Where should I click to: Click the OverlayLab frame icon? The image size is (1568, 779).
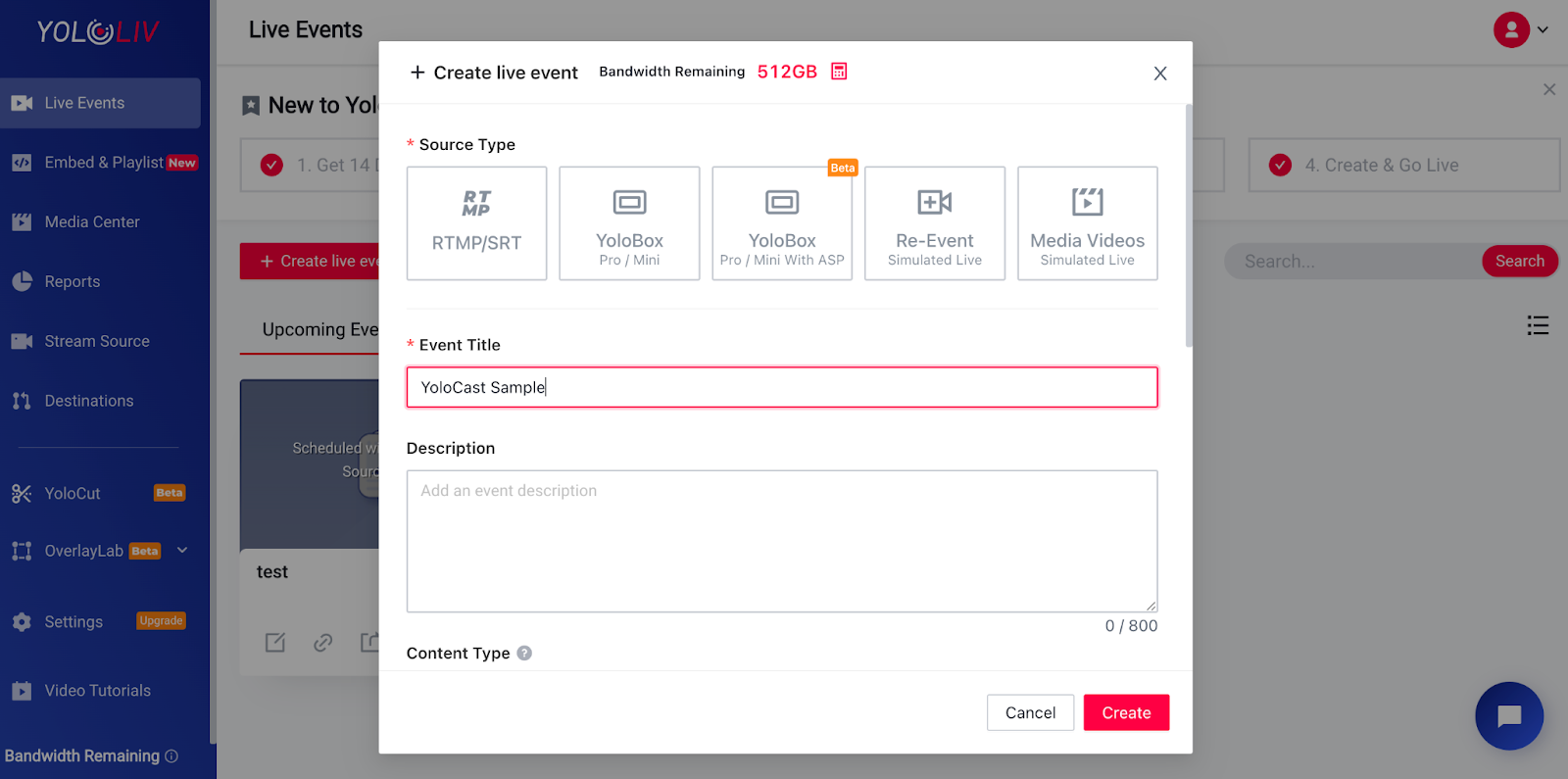click(22, 551)
